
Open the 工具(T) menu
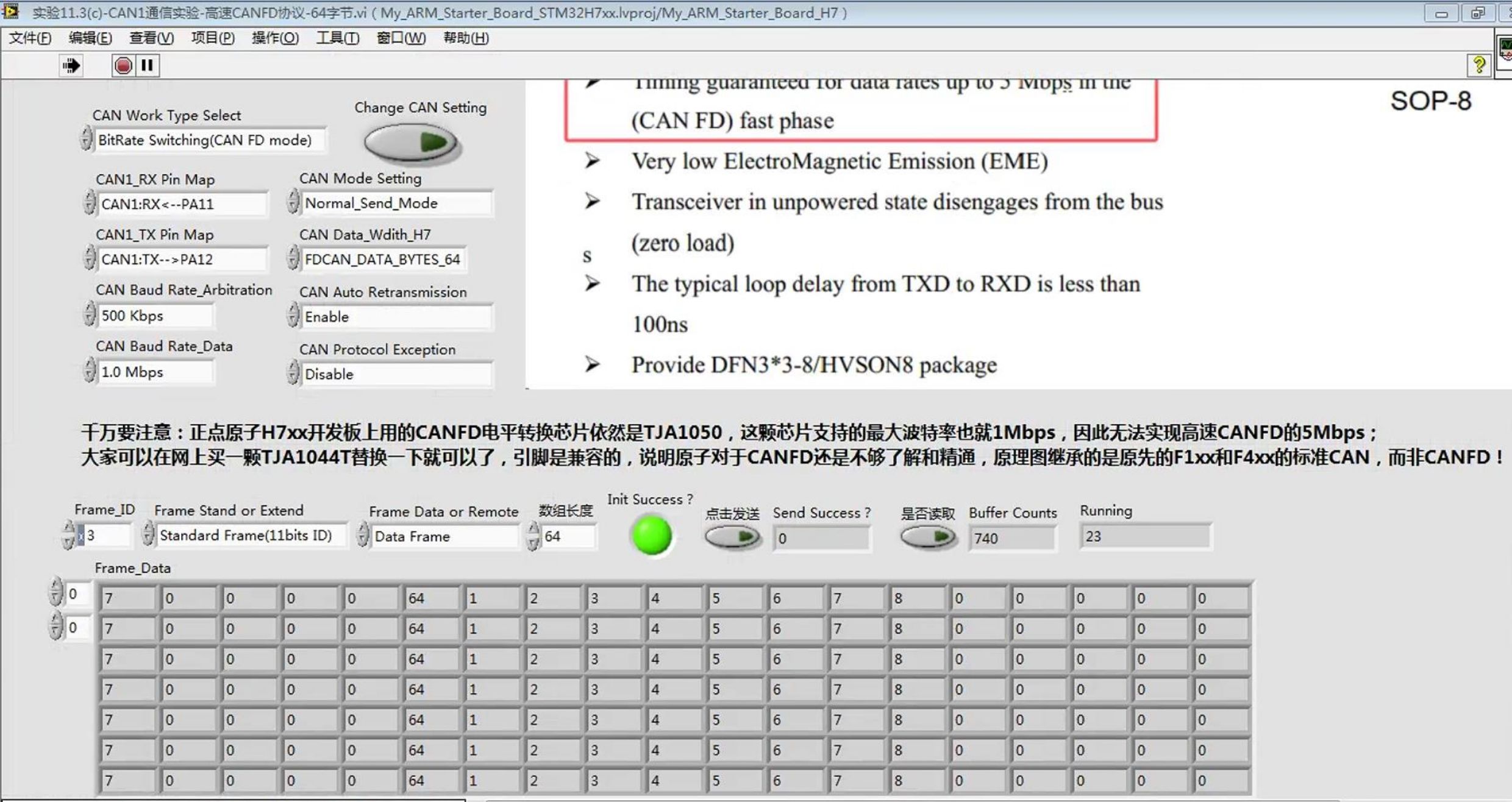coord(337,38)
